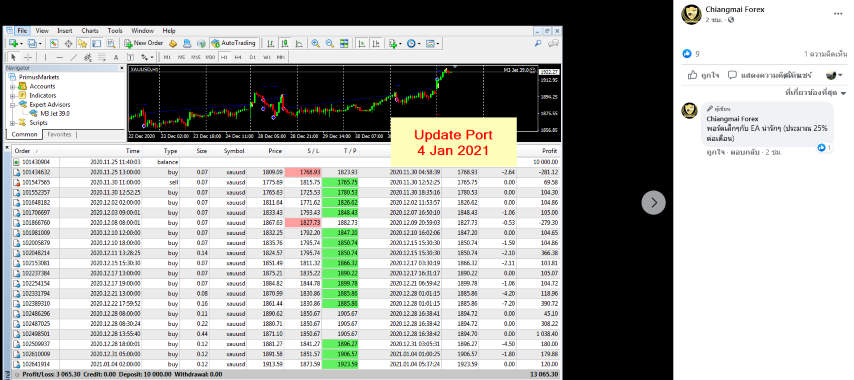Toggle the AutoTrading button
Viewport: 854px width, 380px height.
(233, 43)
